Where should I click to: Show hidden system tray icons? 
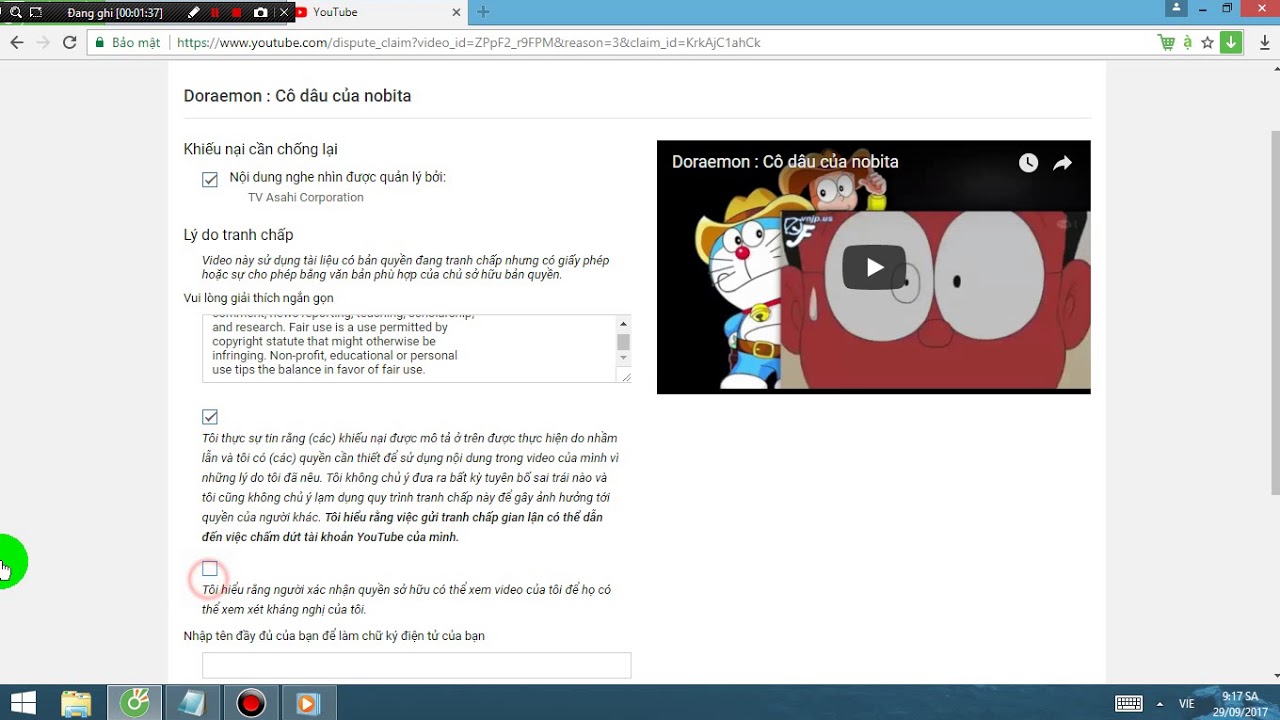point(1160,703)
